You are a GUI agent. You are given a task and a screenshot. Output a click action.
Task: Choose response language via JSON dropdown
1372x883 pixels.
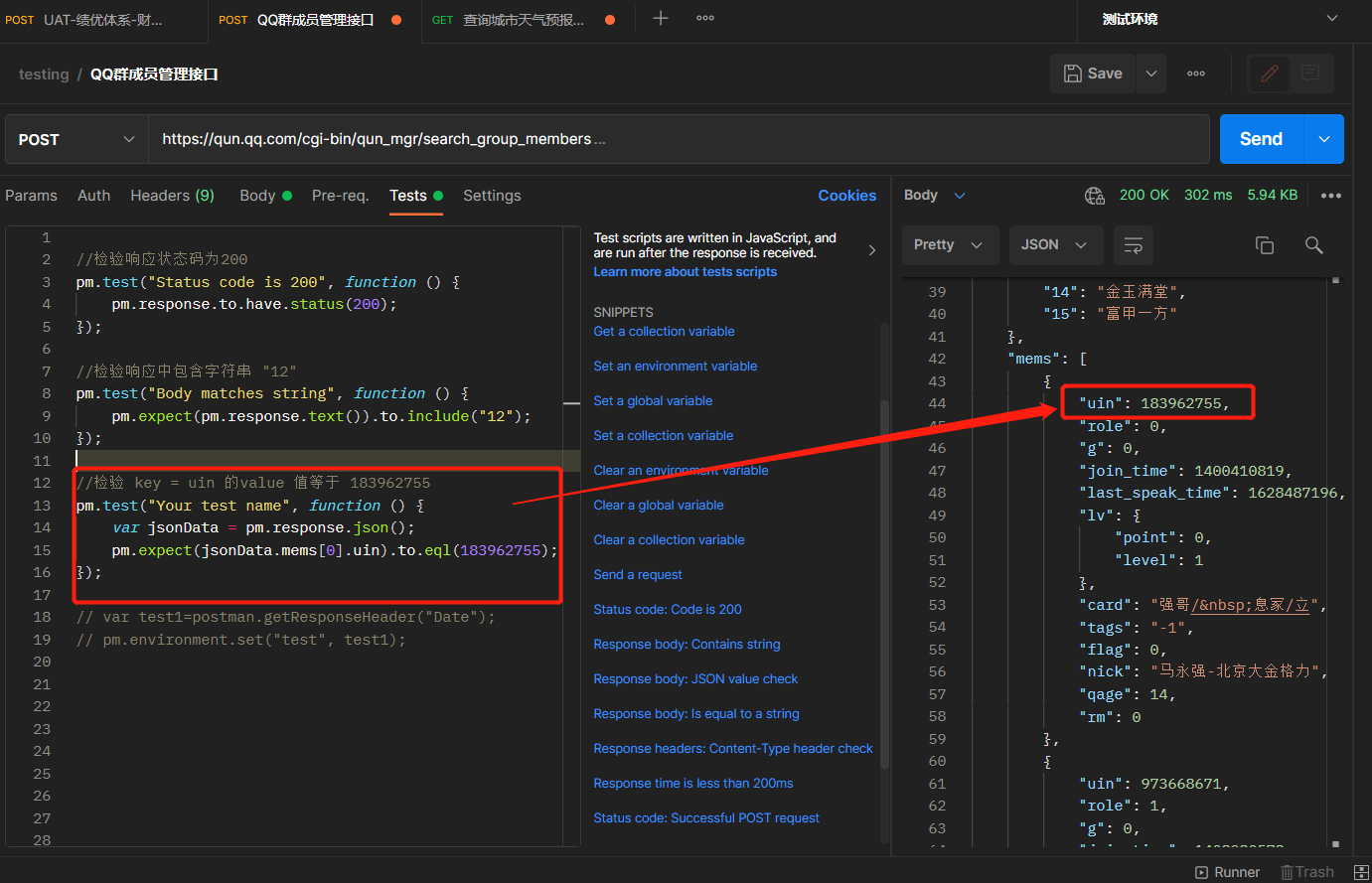tap(1054, 245)
